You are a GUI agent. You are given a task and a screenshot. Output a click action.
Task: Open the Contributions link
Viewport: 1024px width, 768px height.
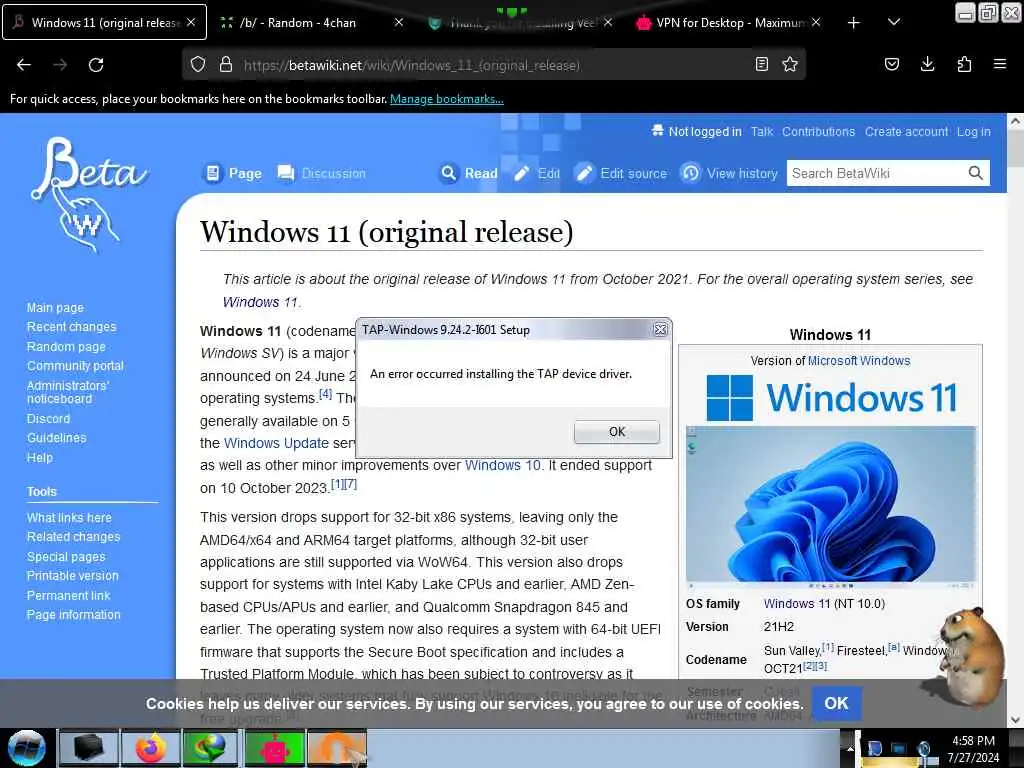818,131
